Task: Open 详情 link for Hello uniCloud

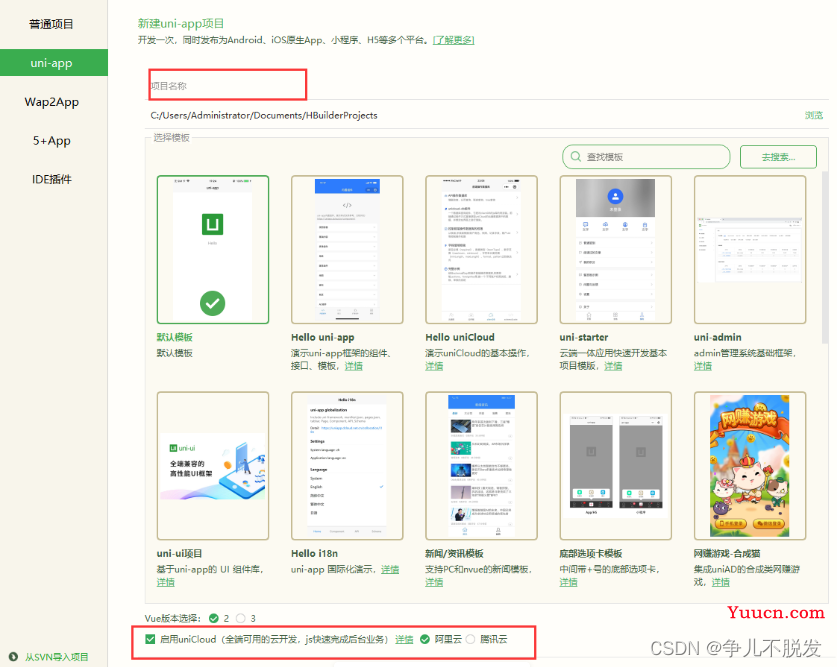Action: (434, 366)
